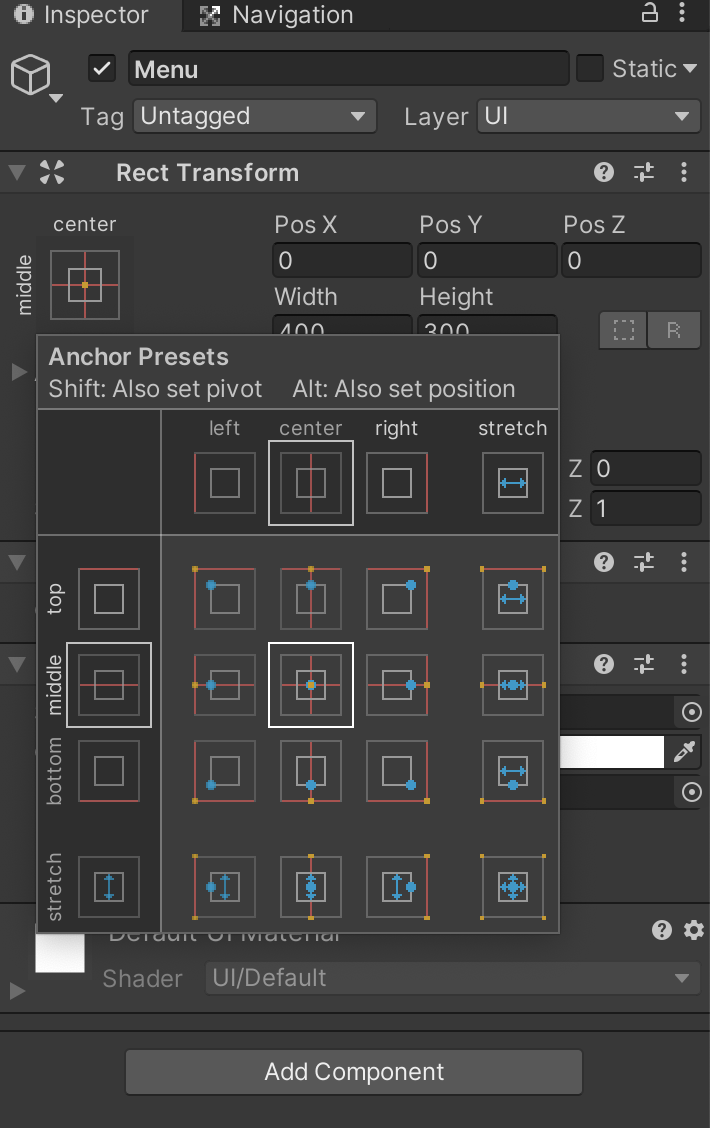Image resolution: width=710 pixels, height=1128 pixels.
Task: Select left vertical-stretch anchor preset
Action: pyautogui.click(x=224, y=886)
